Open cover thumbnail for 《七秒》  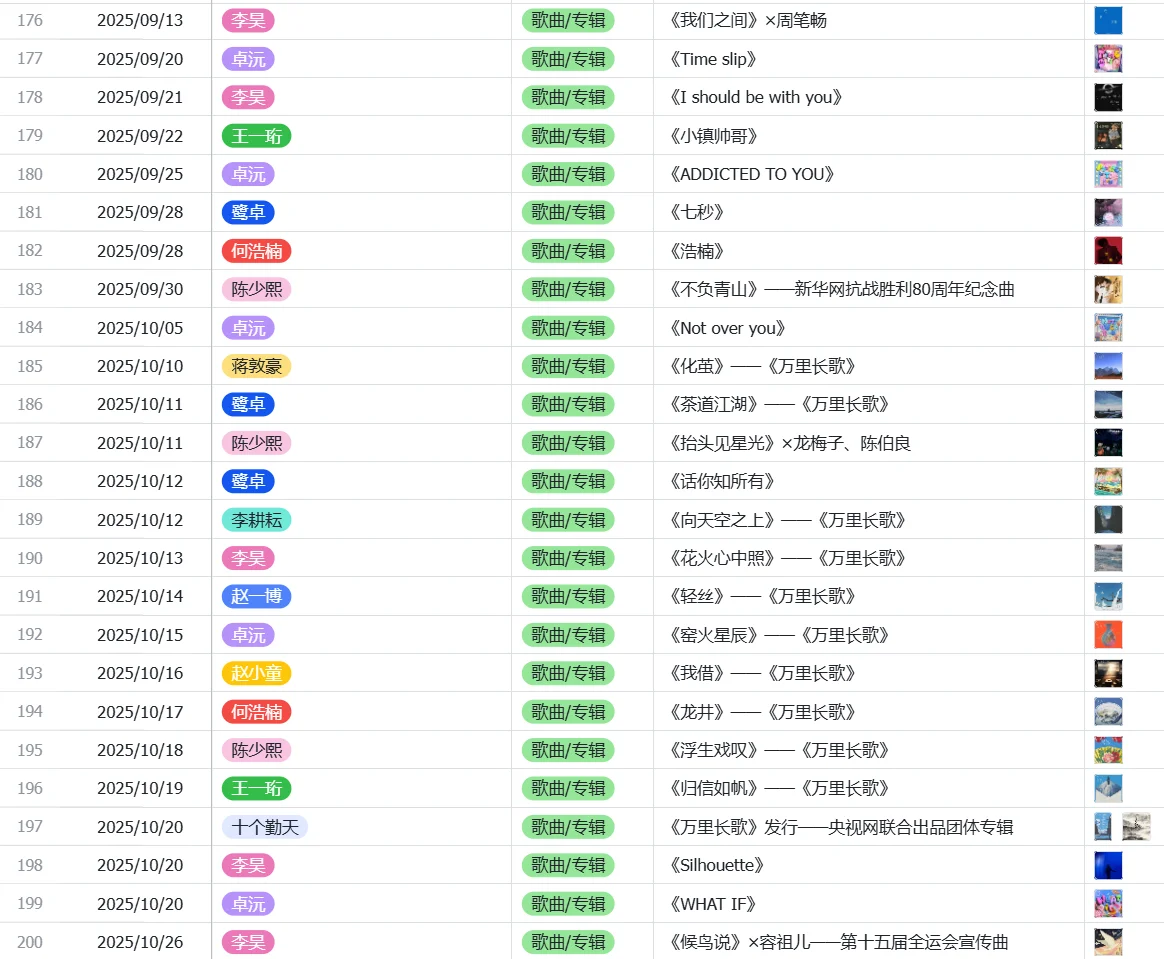pos(1108,212)
